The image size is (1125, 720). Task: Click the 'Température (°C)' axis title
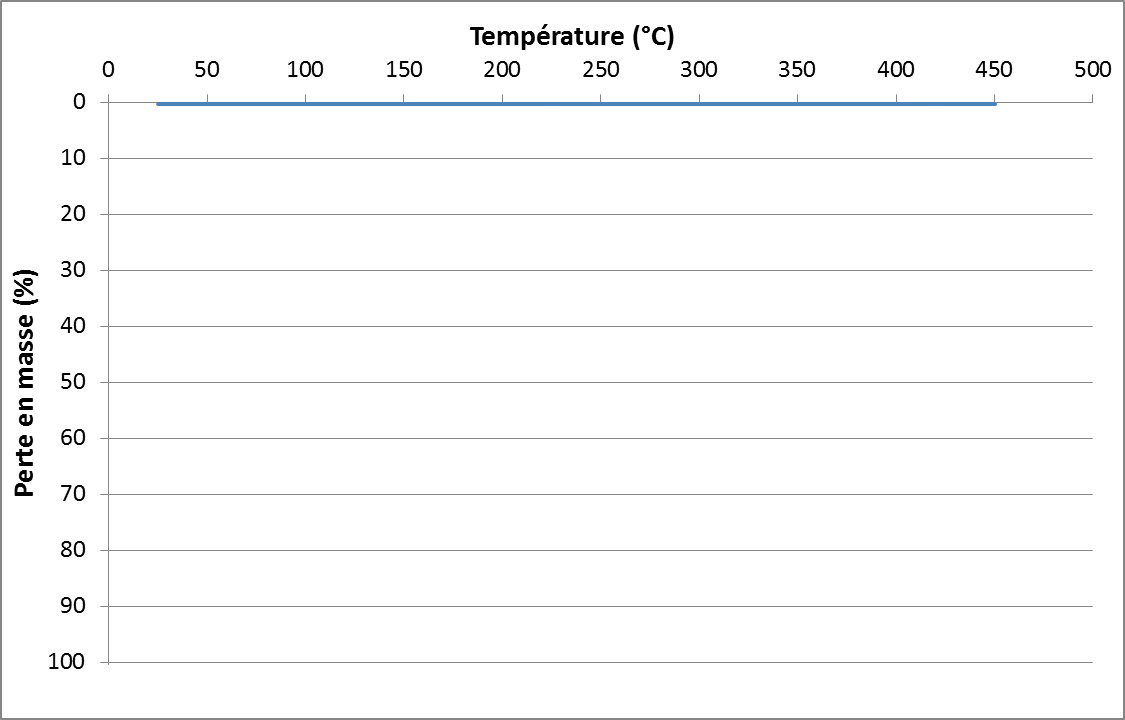[x=572, y=38]
